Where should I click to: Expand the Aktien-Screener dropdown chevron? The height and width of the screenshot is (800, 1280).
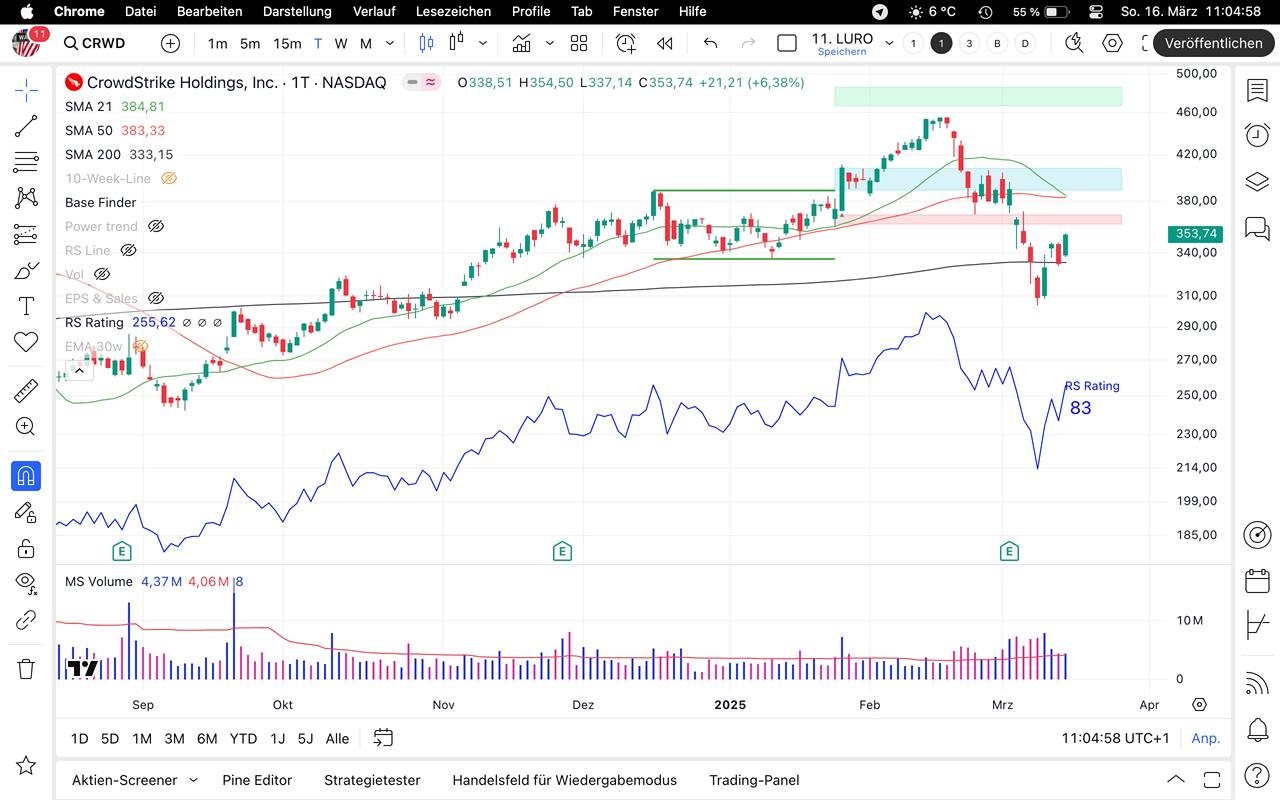pyautogui.click(x=193, y=780)
